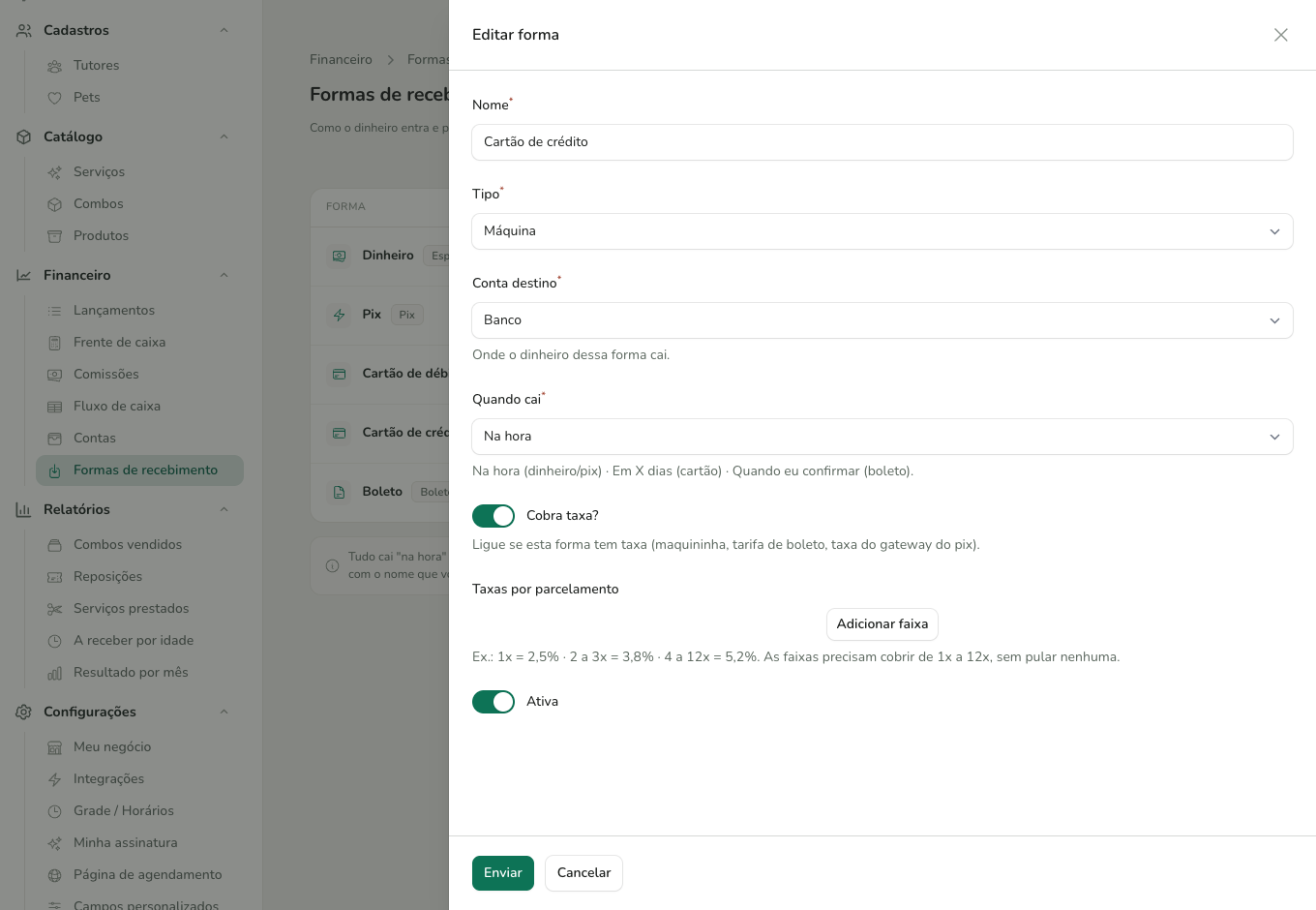Select the Pix row in the list

(x=380, y=315)
